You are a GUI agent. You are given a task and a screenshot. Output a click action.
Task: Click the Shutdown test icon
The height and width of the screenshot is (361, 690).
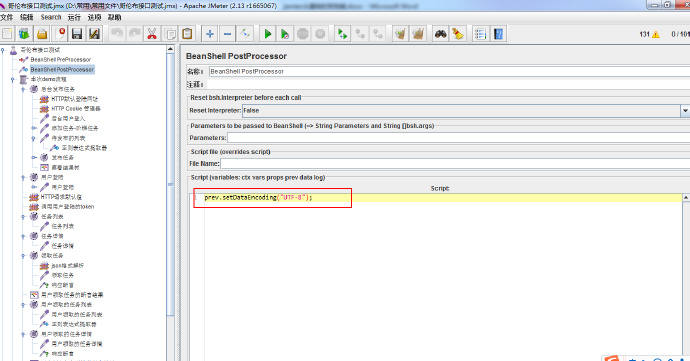[320, 34]
